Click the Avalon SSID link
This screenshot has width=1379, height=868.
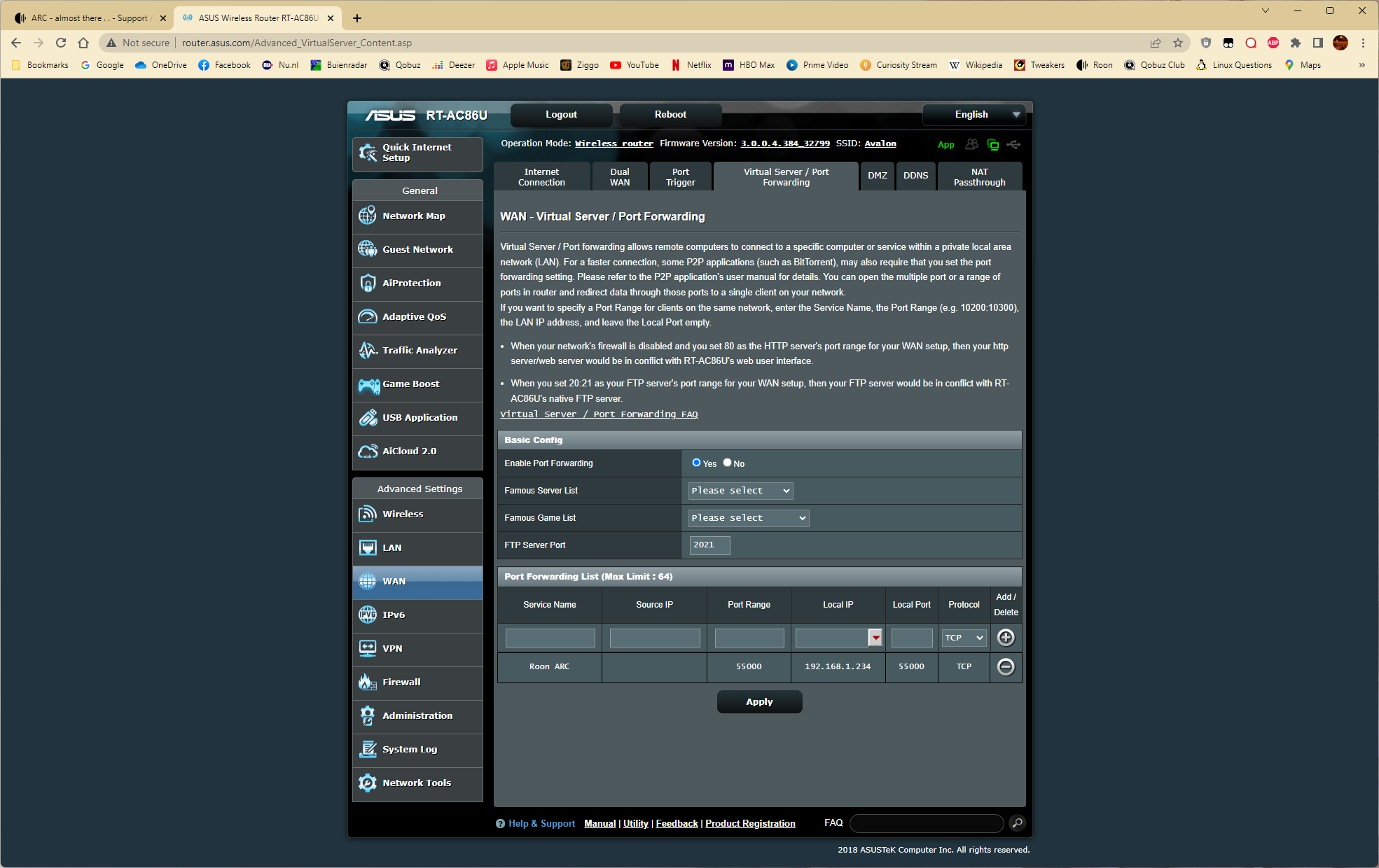(880, 143)
